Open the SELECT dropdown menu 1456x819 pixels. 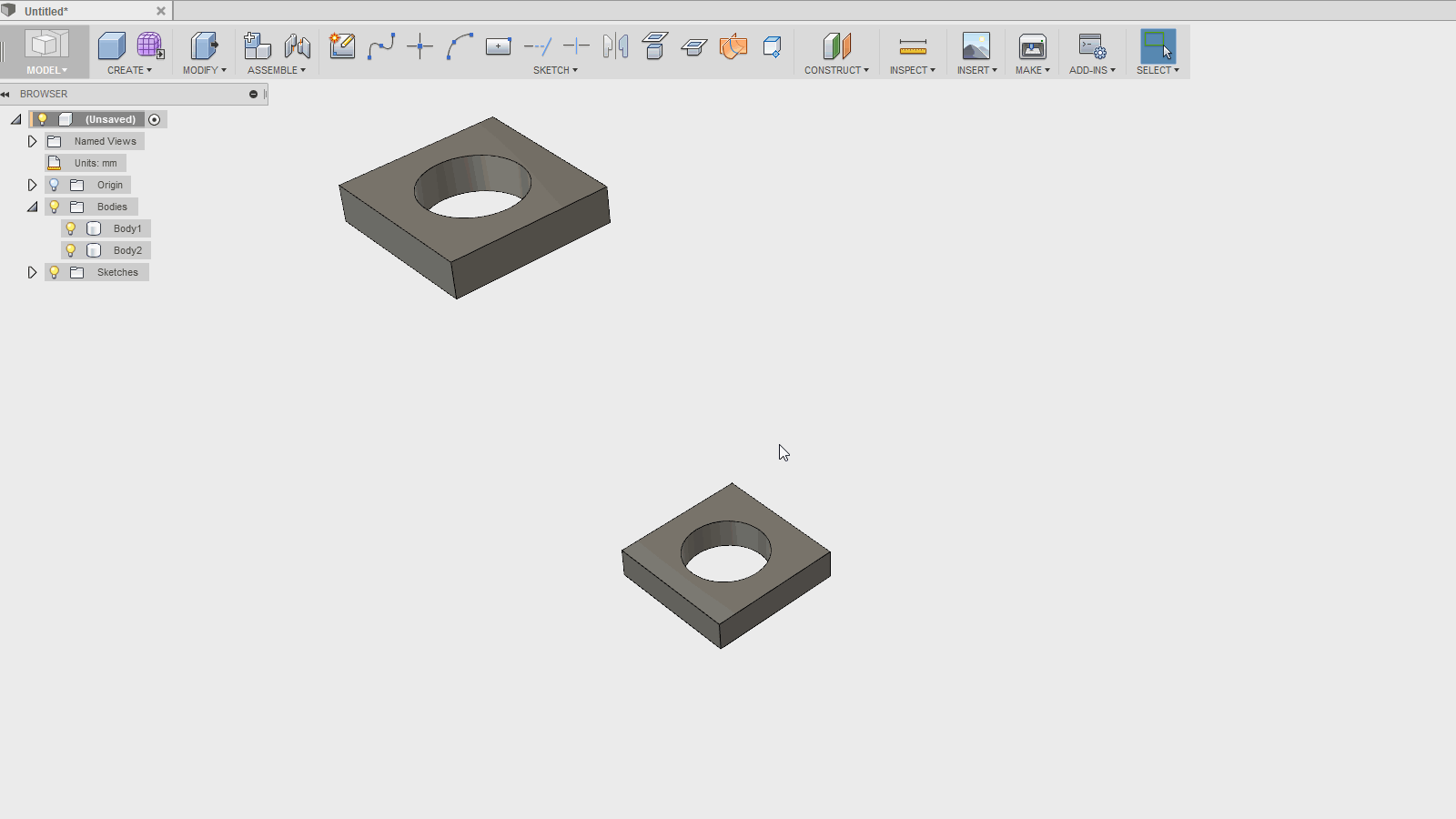(1158, 70)
